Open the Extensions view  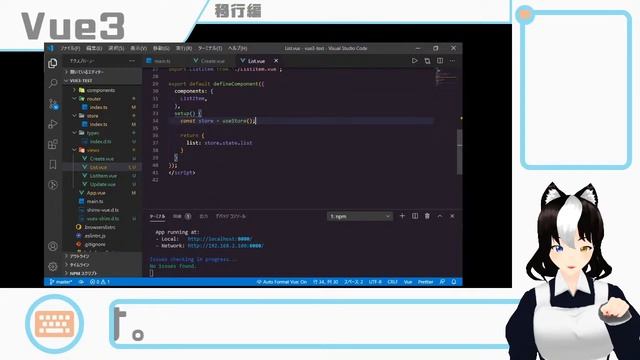pos(53,144)
